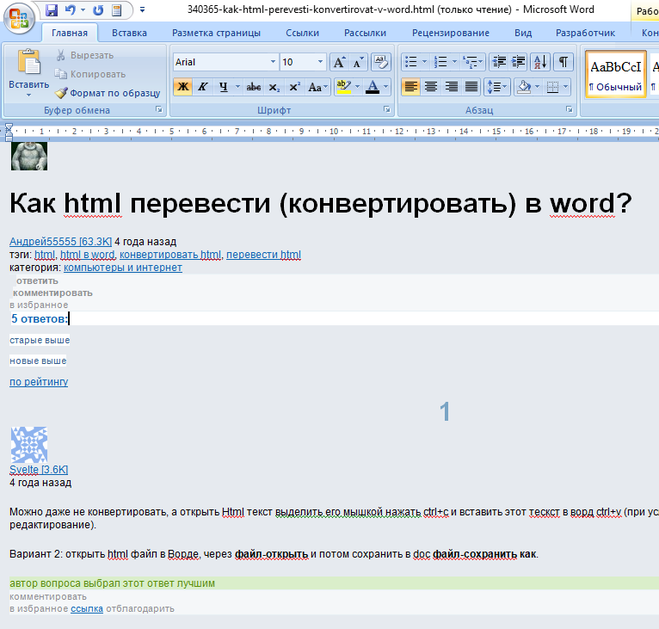Align text left

point(411,87)
